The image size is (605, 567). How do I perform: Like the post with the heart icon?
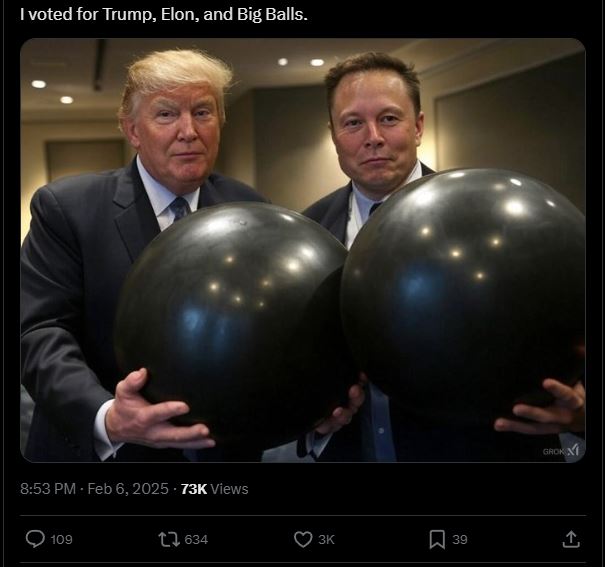pos(303,539)
